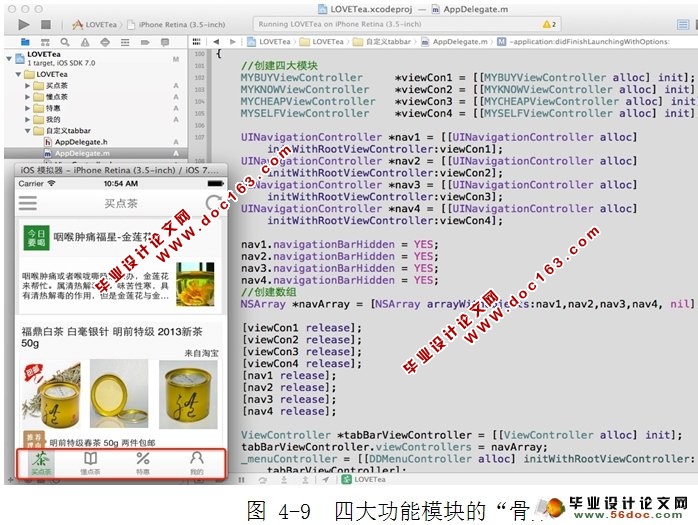Viewport: 698px width, 525px height.
Task: Expand the 特惠 folder
Action: coord(28,108)
